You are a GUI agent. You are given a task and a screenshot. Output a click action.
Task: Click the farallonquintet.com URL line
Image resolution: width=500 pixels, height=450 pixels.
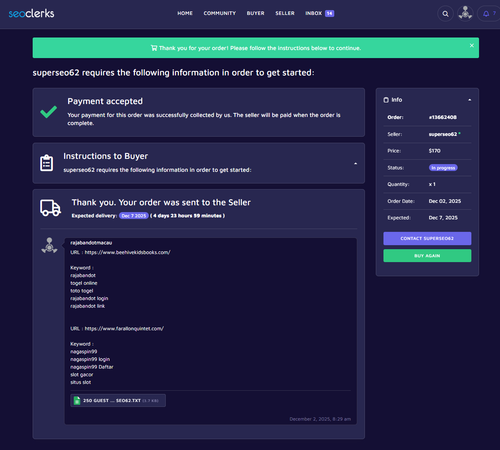click(x=117, y=329)
